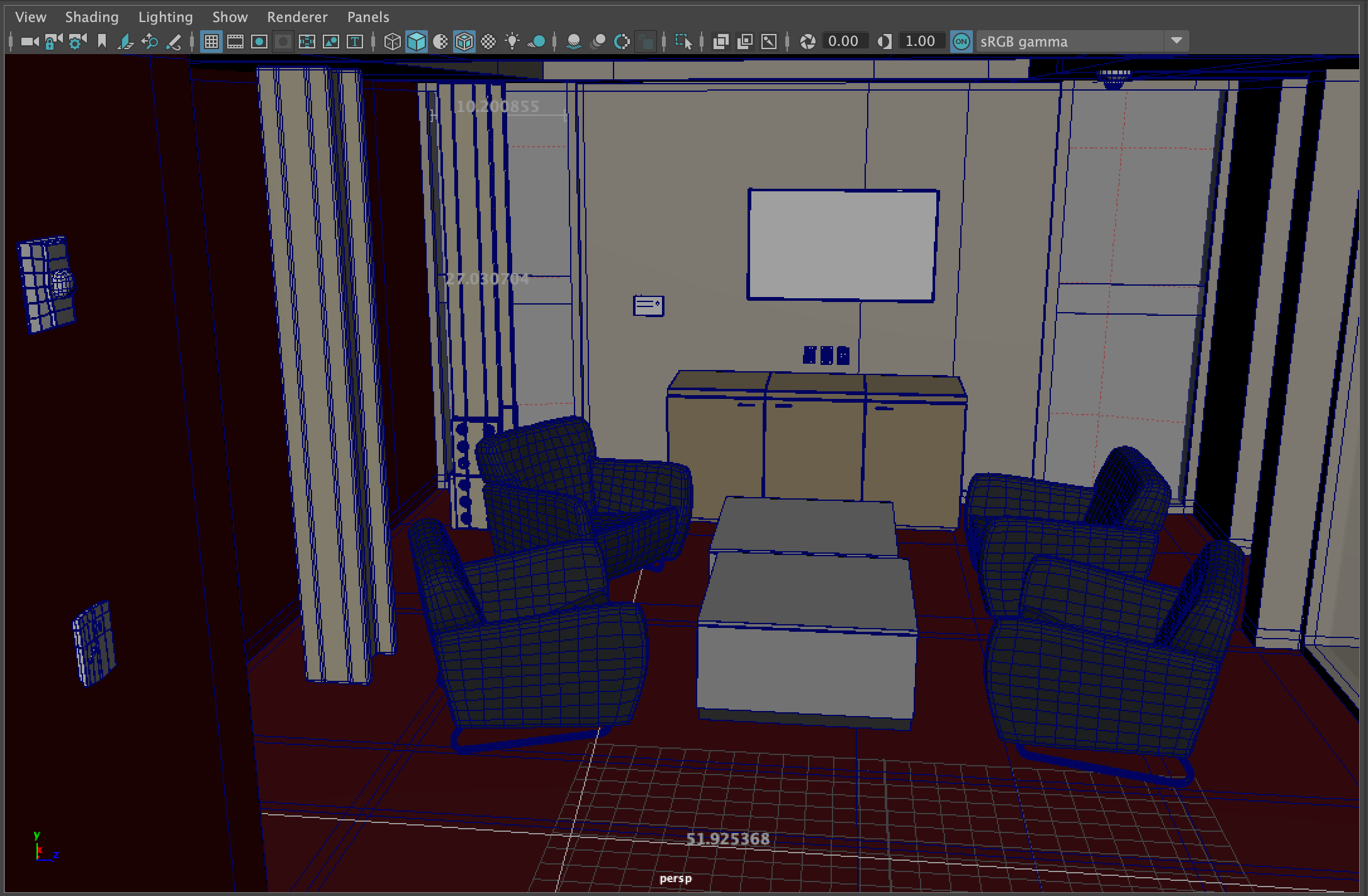The height and width of the screenshot is (896, 1368).
Task: Open the sRGB gamma view transform dropdown
Action: [1176, 42]
